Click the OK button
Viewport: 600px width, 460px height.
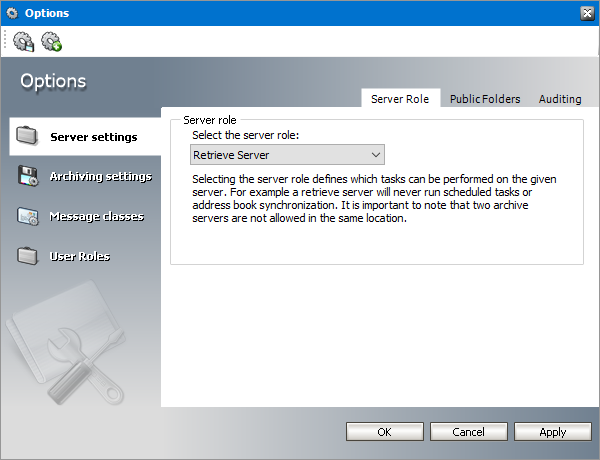point(385,432)
